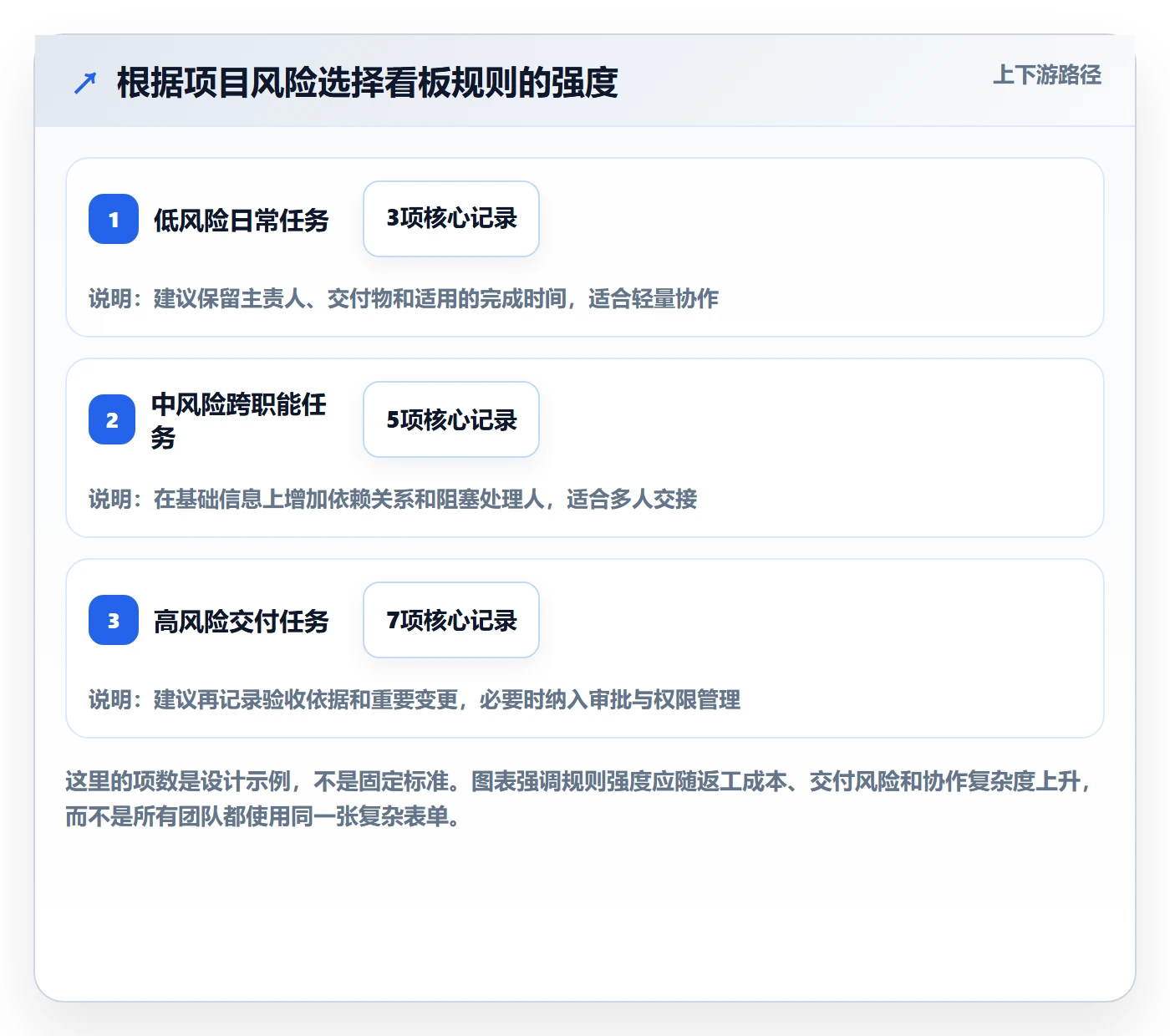Viewport: 1170px width, 1036px height.
Task: Open the 上下游路径 label in the header
Action: (1047, 75)
